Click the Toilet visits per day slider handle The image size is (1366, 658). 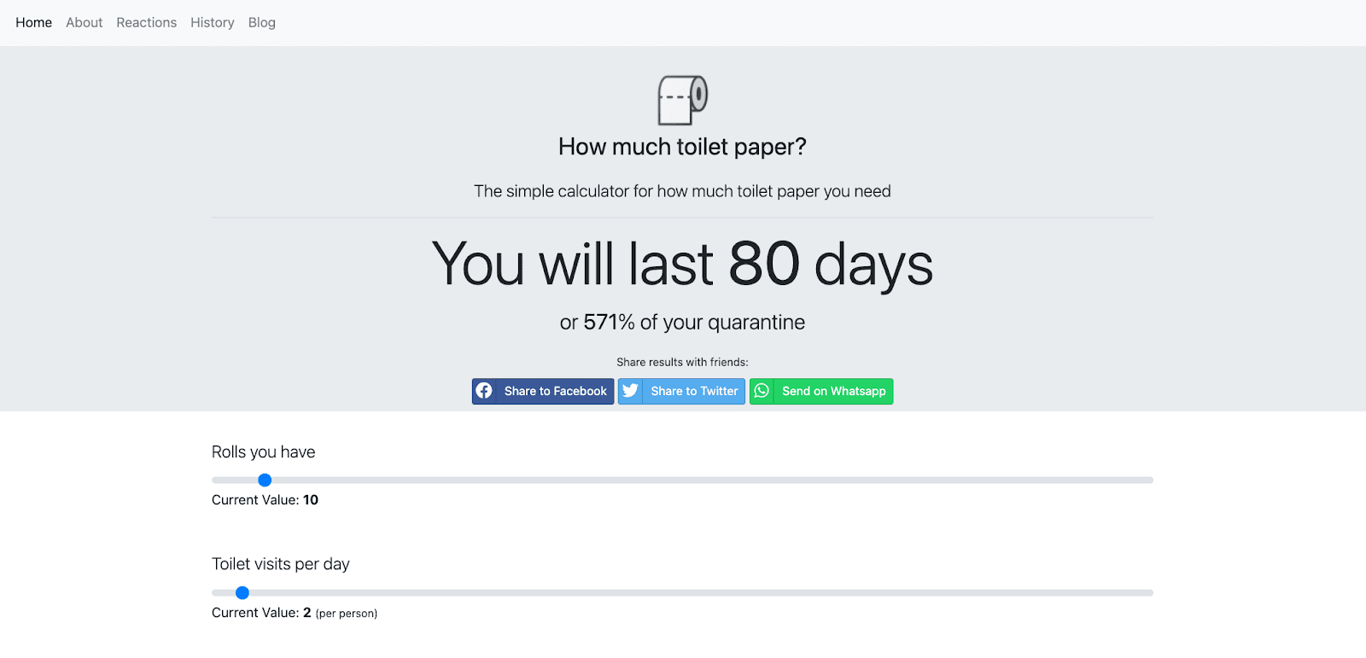(x=242, y=593)
